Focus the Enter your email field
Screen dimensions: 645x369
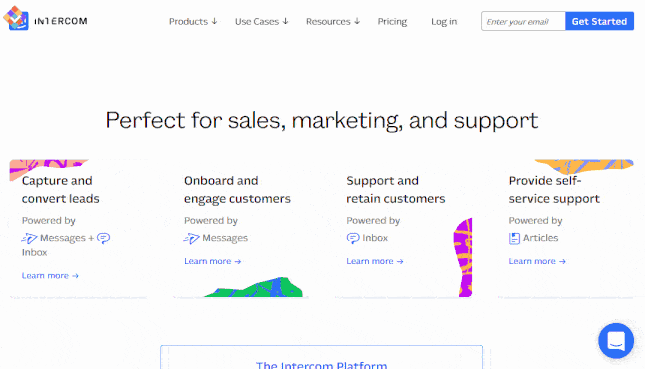(523, 21)
